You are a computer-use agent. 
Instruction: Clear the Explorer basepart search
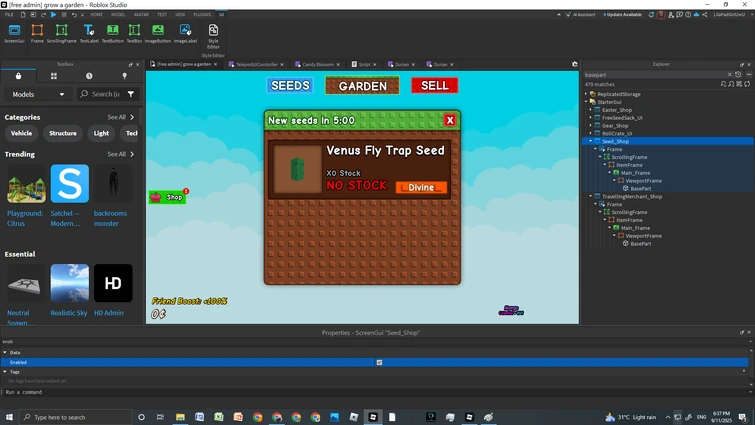[x=729, y=75]
